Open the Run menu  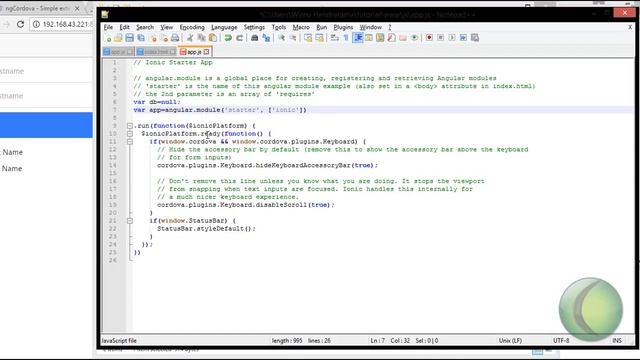[x=322, y=27]
